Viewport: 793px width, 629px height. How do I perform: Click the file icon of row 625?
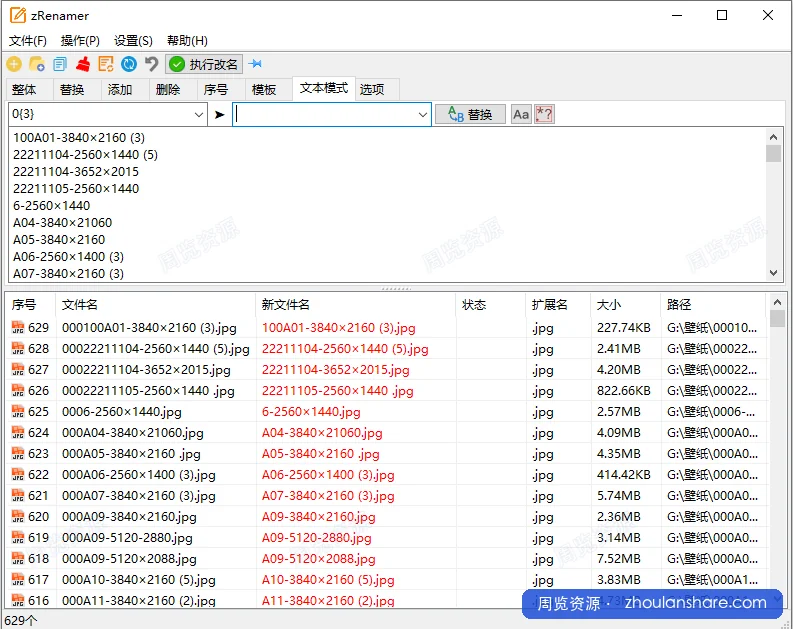point(18,412)
